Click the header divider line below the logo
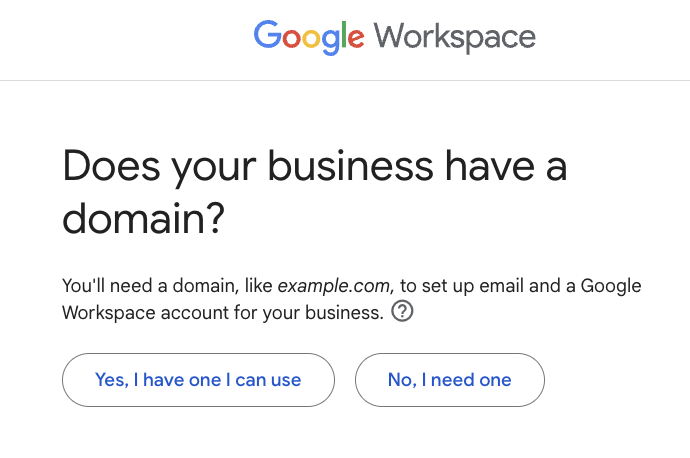This screenshot has width=690, height=458. pos(345,80)
